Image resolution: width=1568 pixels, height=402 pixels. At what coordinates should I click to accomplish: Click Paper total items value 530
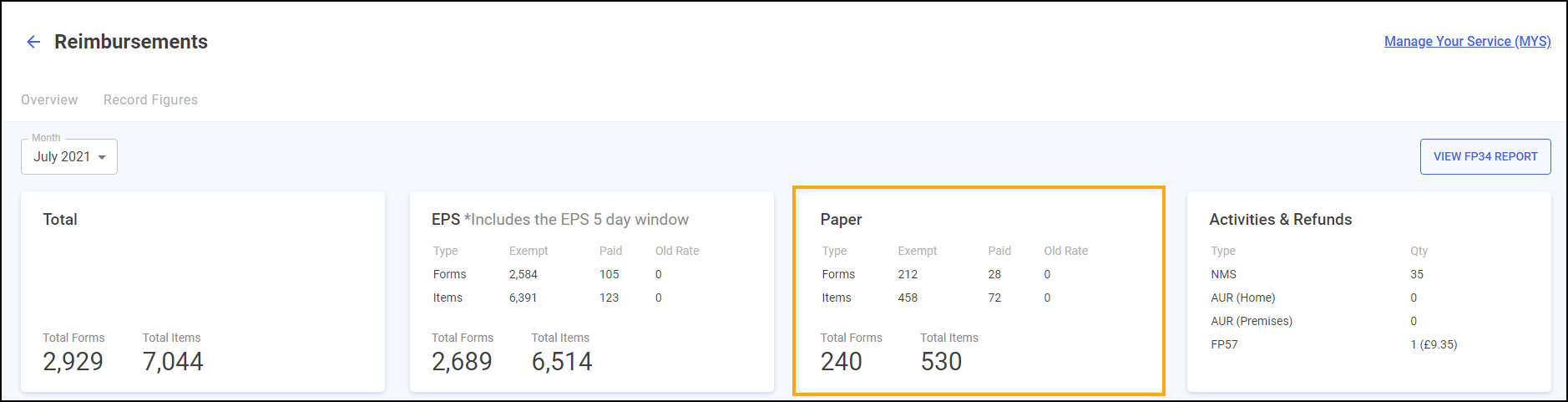click(941, 361)
